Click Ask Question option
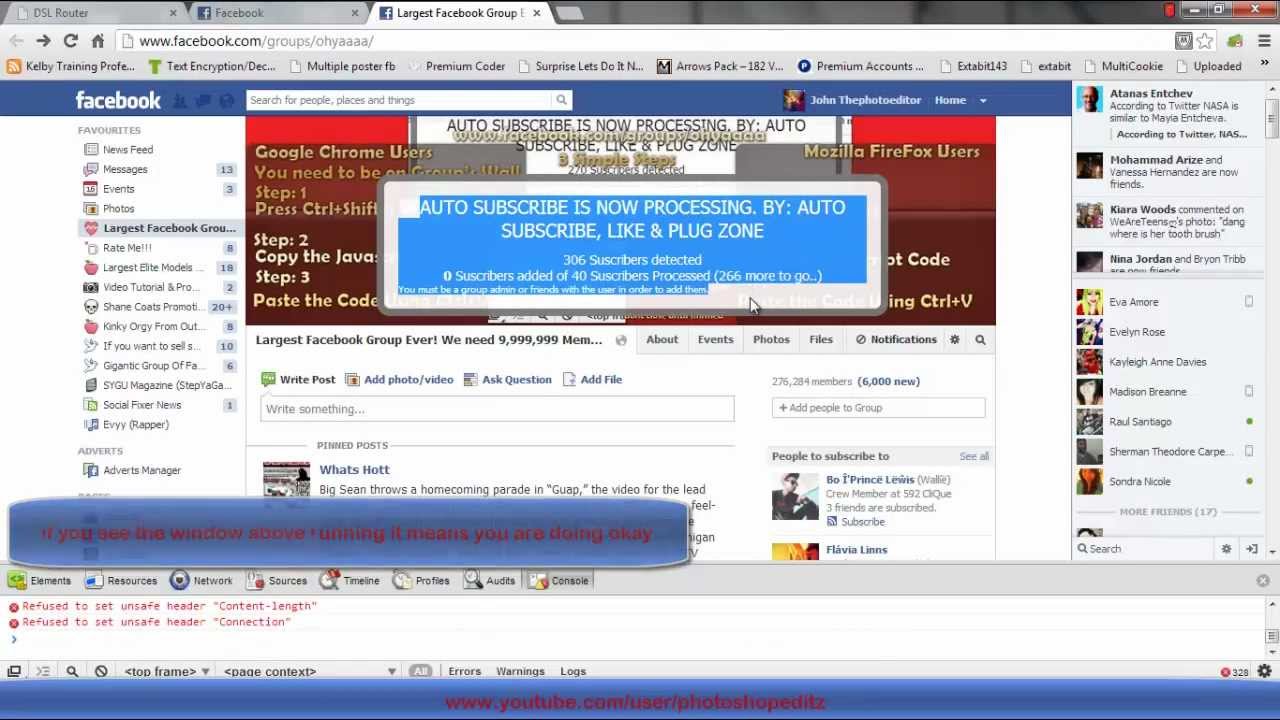Image resolution: width=1280 pixels, height=720 pixels. coord(507,379)
